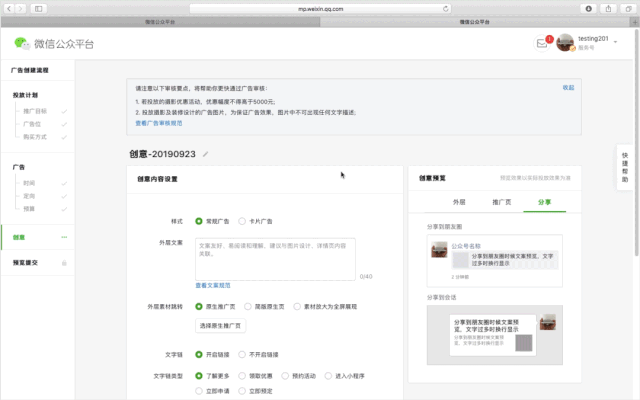
Task: Reload the page with the refresh icon
Action: [445, 9]
